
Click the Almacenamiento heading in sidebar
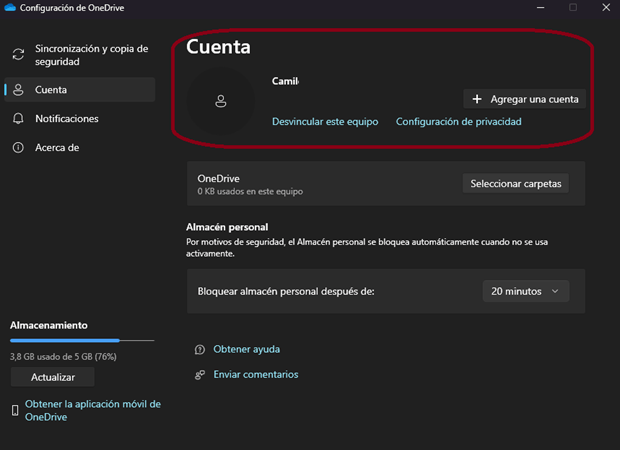coord(49,325)
